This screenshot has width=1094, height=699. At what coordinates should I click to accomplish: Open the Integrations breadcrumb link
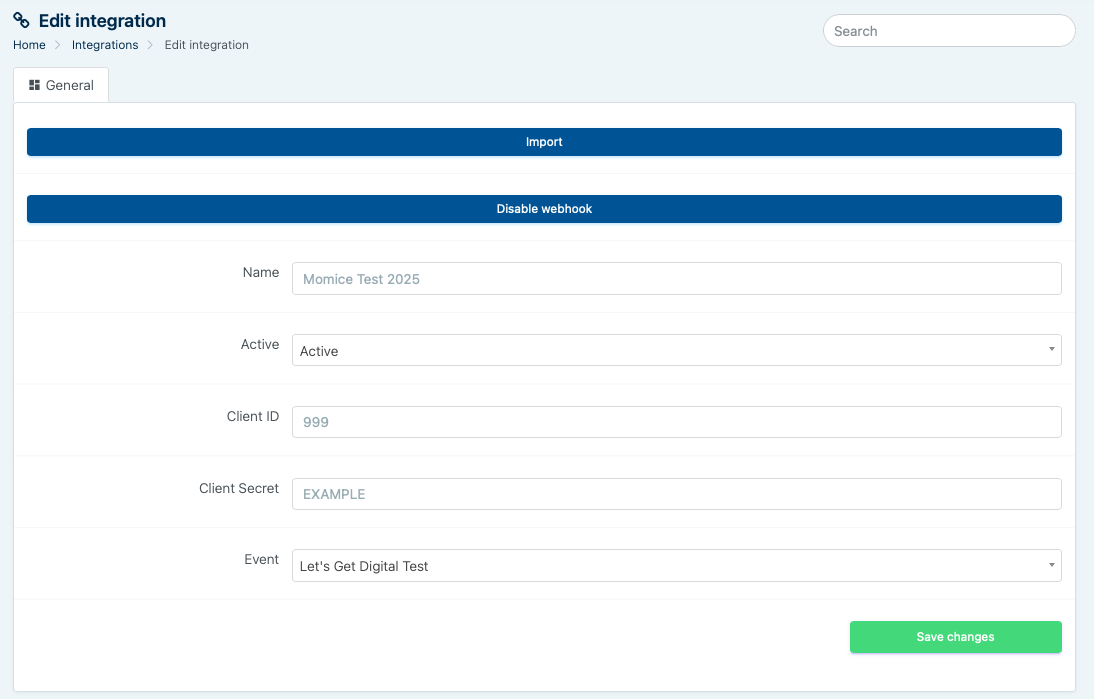pyautogui.click(x=105, y=45)
